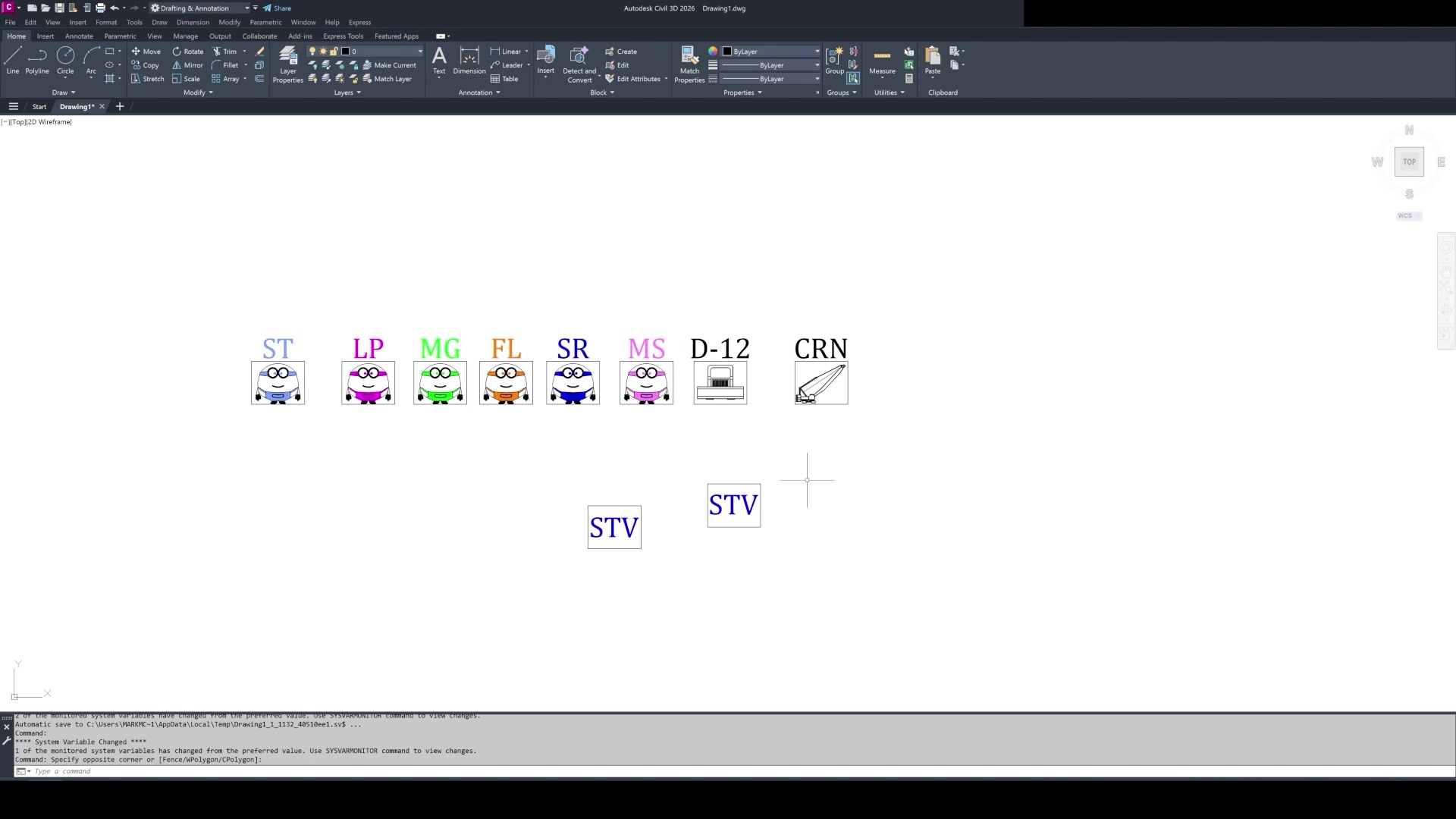Expand the Block panel
The width and height of the screenshot is (1456, 819).
(602, 93)
